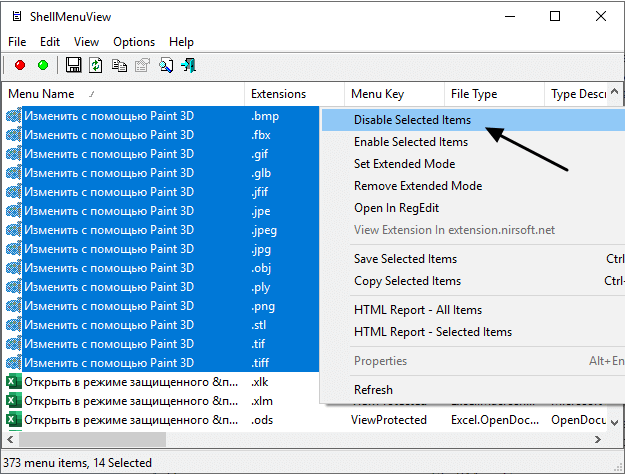Click the Paint 3D icon in the .gif row
This screenshot has width=625, height=474.
pos(14,154)
